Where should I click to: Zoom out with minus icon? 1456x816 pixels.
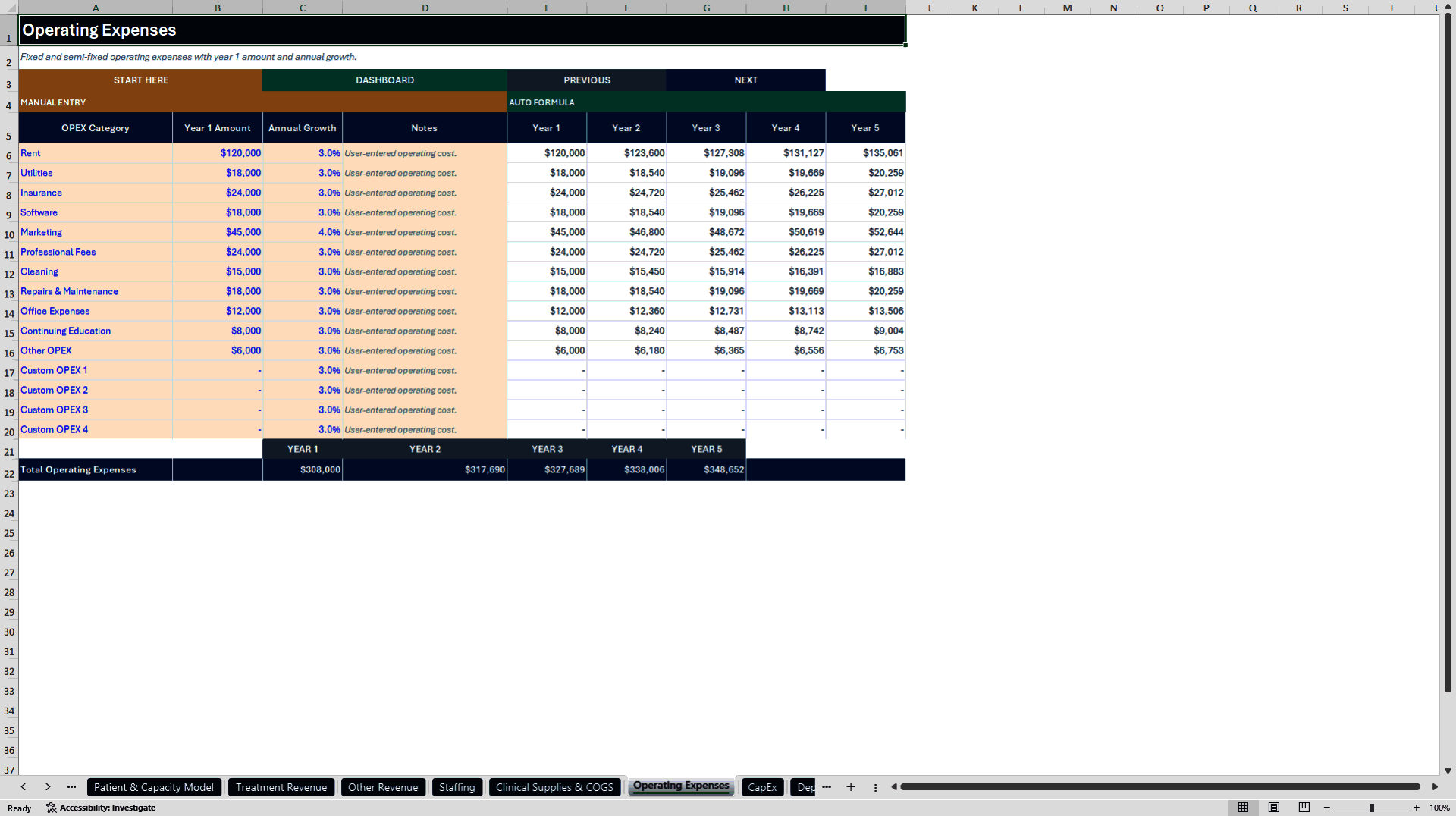pos(1327,808)
